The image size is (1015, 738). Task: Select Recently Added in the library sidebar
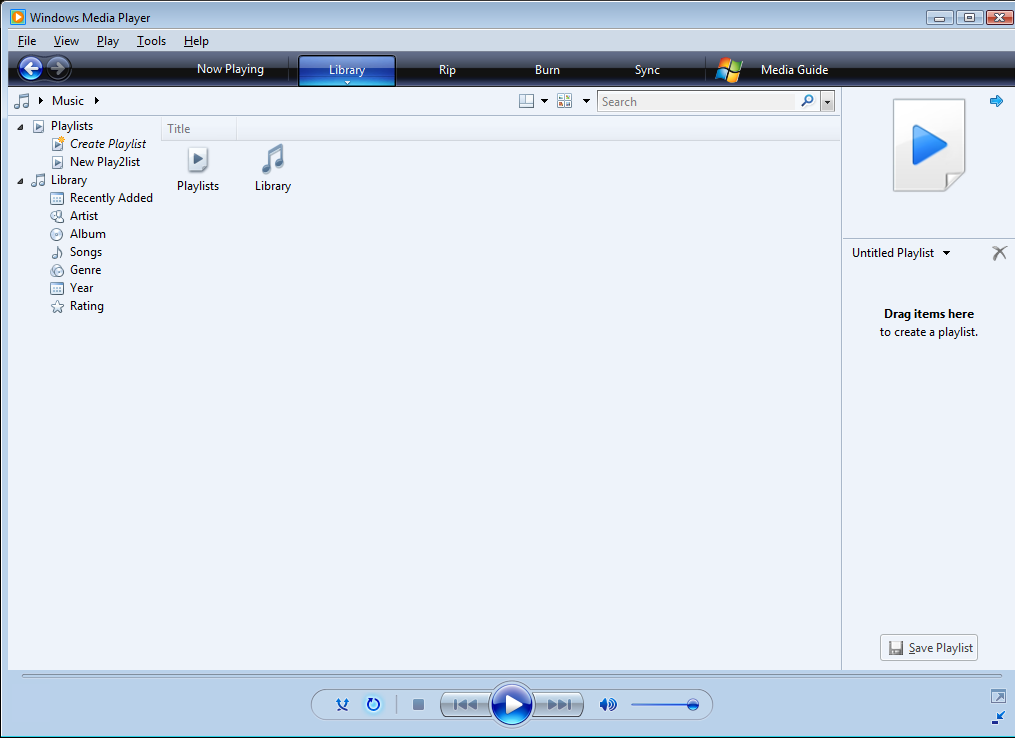pyautogui.click(x=110, y=197)
